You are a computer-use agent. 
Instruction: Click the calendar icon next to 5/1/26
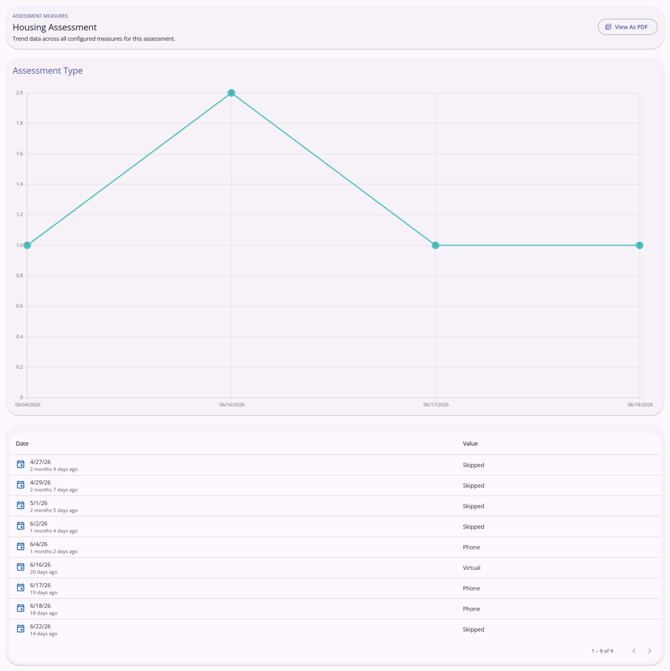coord(21,505)
